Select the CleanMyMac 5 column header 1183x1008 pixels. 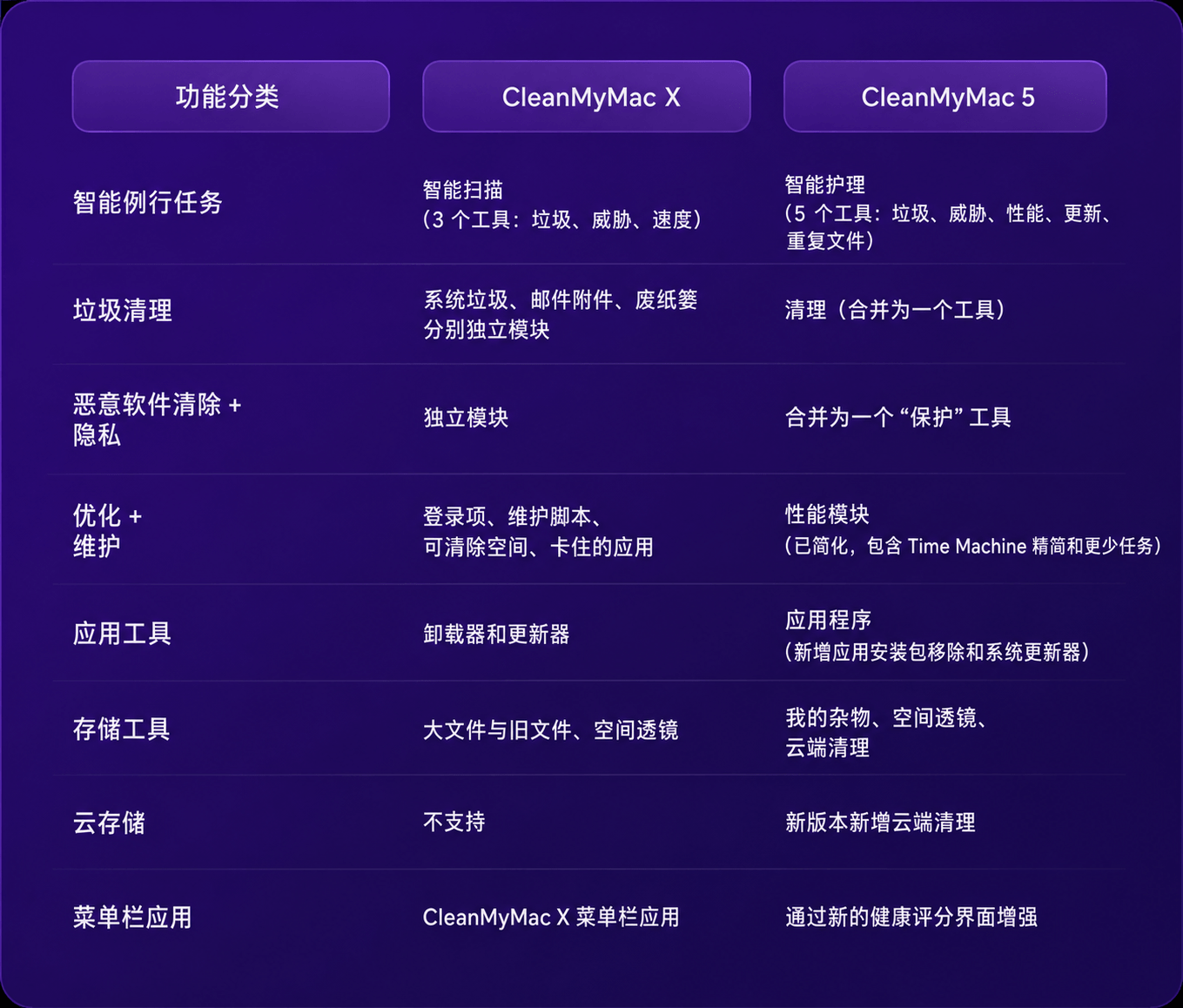945,97
